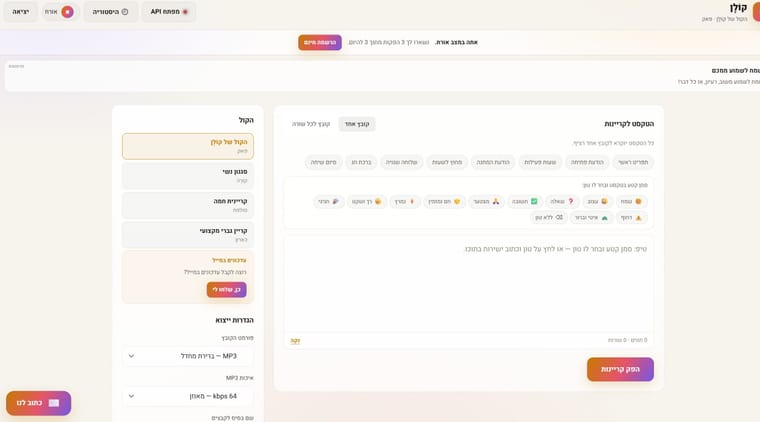Viewport: 760px width, 422px height.
Task: Open the guest avatar circle in the top bar
Action: coord(67,12)
